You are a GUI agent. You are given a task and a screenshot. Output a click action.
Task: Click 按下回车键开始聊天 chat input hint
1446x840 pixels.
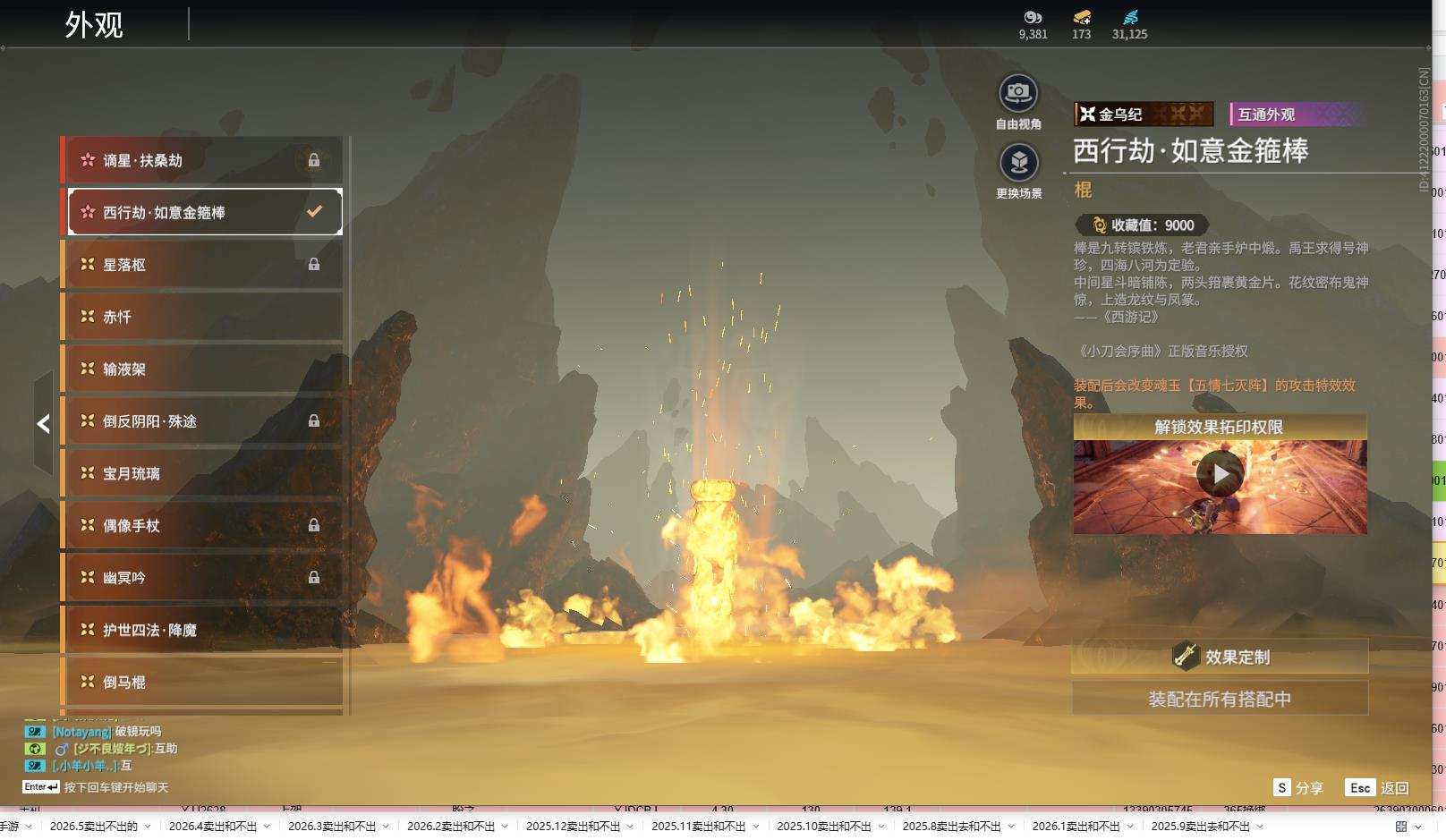coord(116,788)
